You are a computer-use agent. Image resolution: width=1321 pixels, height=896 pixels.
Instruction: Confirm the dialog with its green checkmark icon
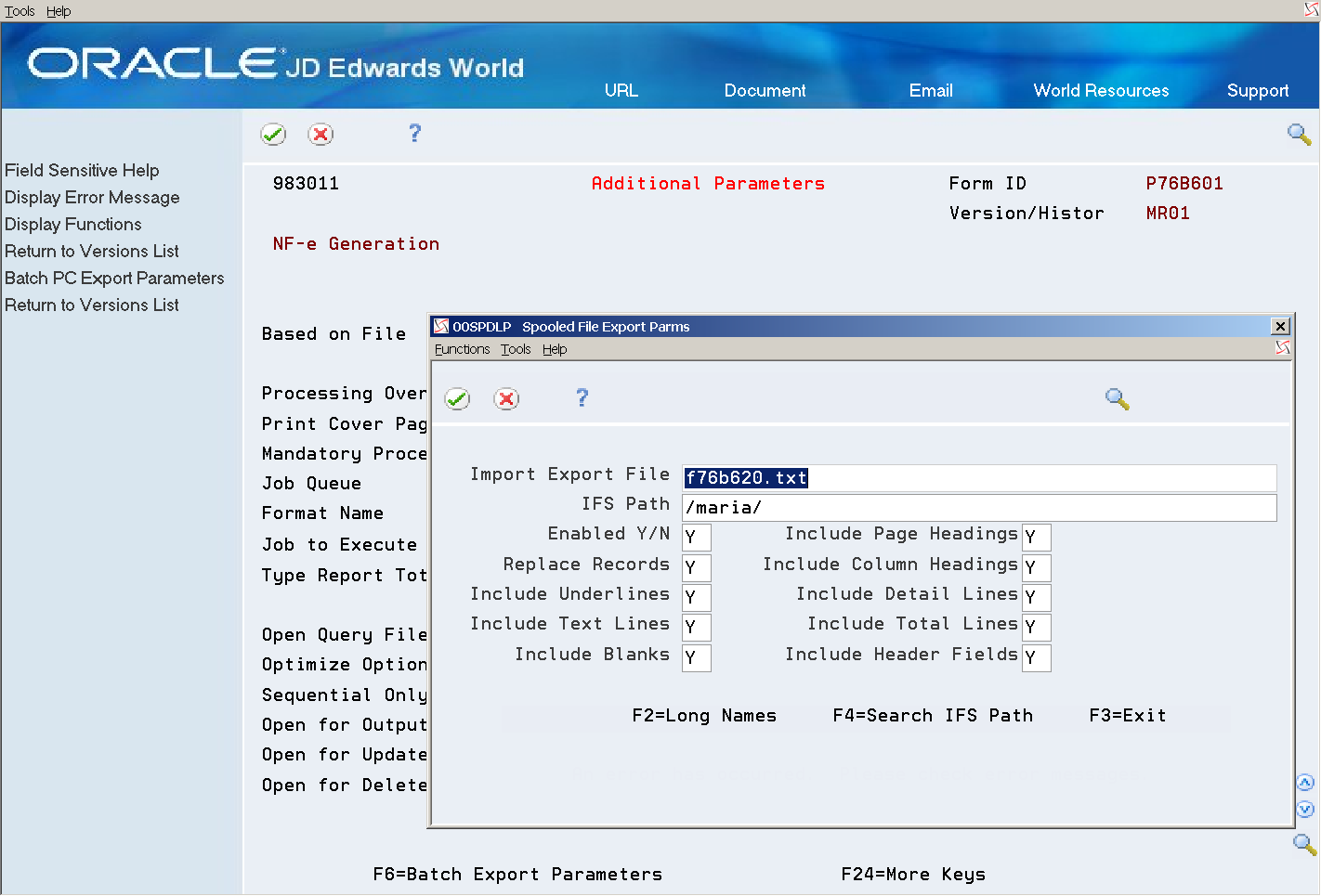pos(457,399)
